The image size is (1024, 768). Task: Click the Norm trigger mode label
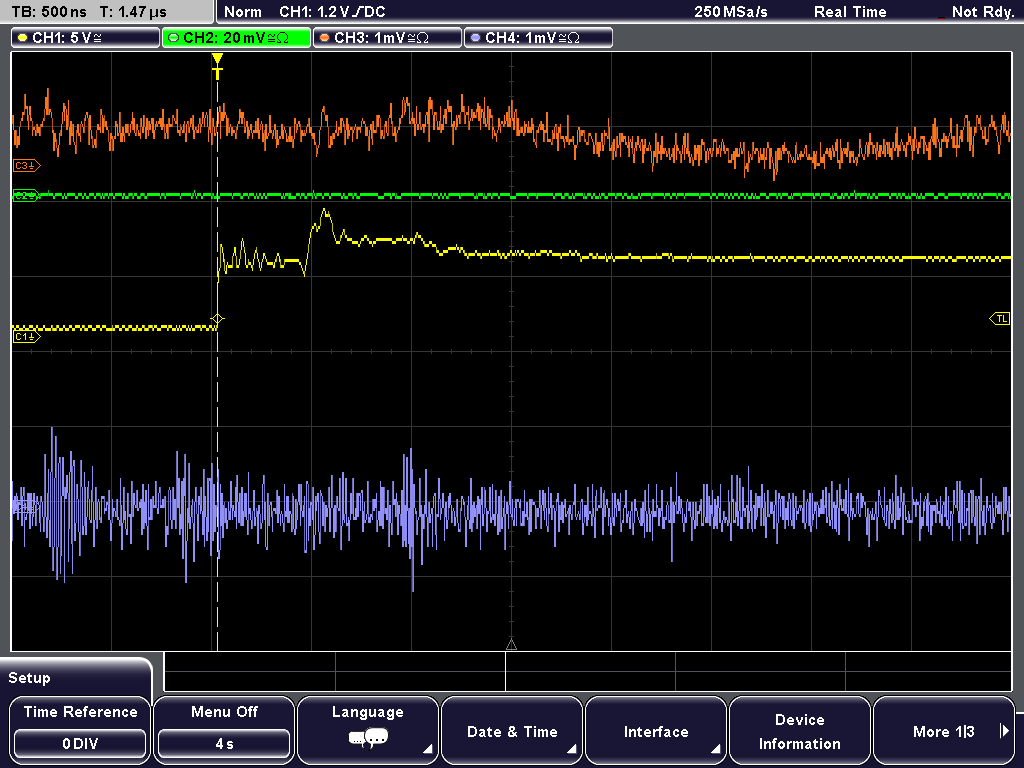tap(243, 12)
